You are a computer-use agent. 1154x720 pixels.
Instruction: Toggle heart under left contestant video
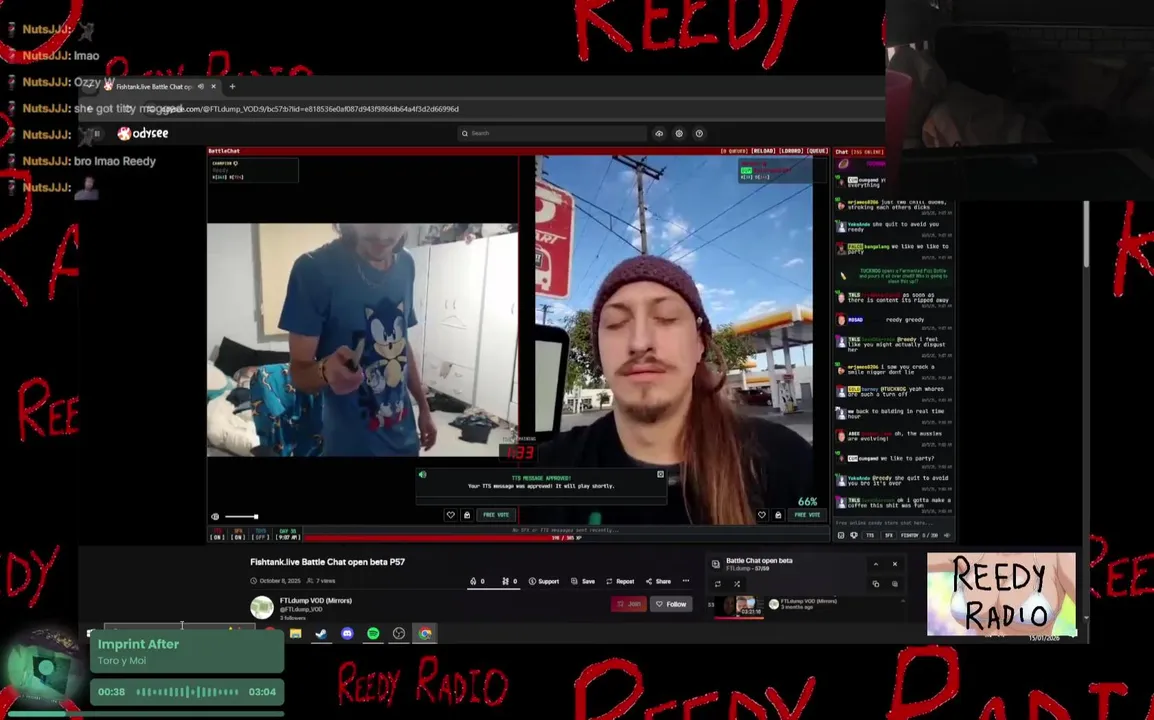coord(450,515)
